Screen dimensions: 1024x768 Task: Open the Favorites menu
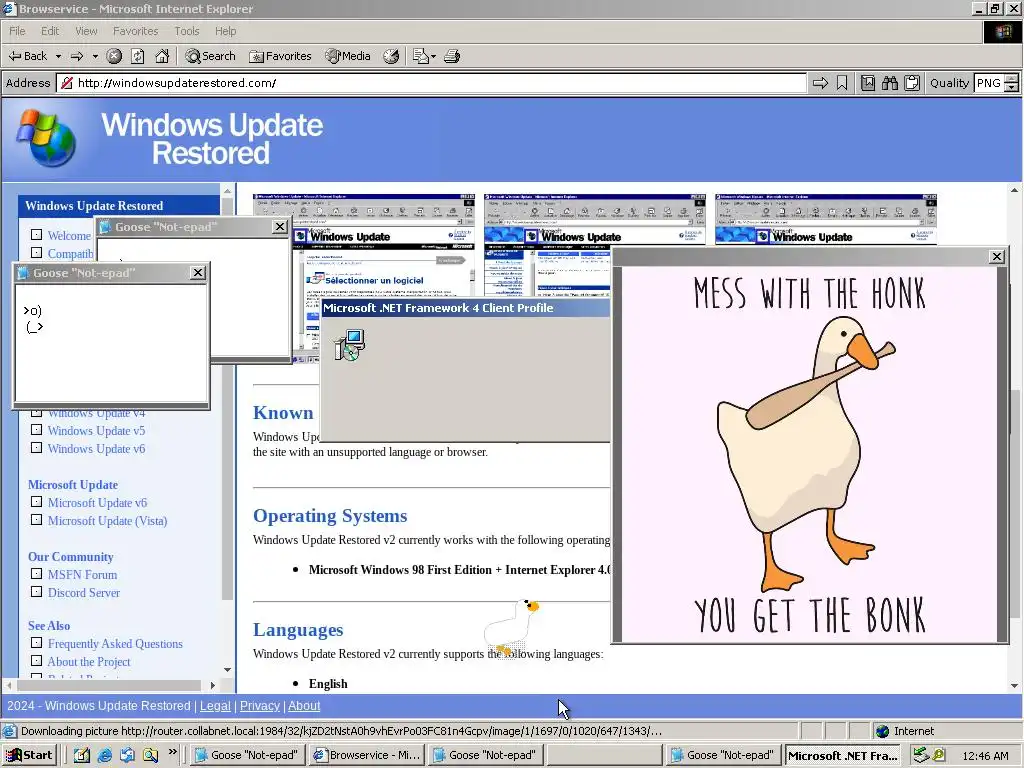click(135, 31)
